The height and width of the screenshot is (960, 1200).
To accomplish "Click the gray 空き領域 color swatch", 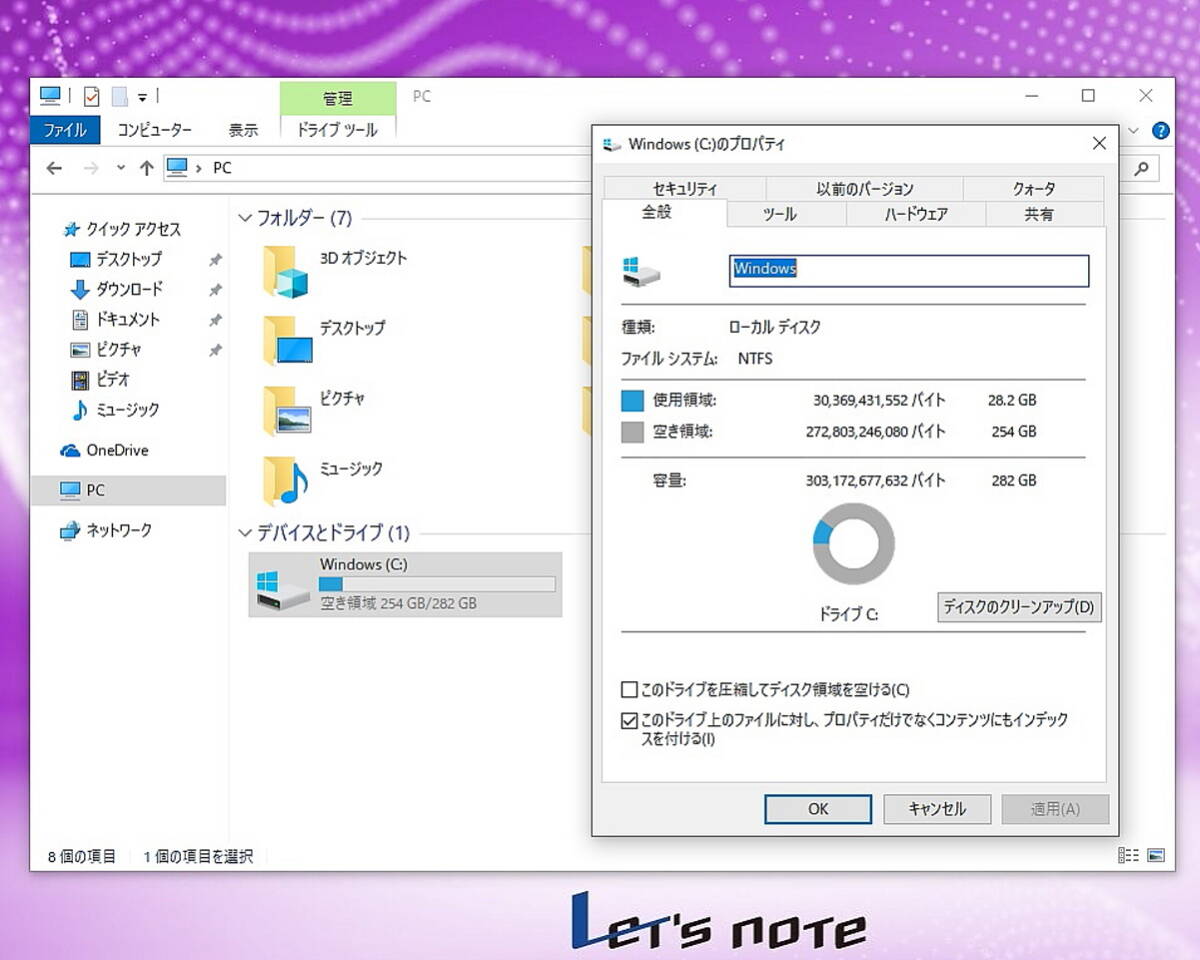I will [632, 432].
